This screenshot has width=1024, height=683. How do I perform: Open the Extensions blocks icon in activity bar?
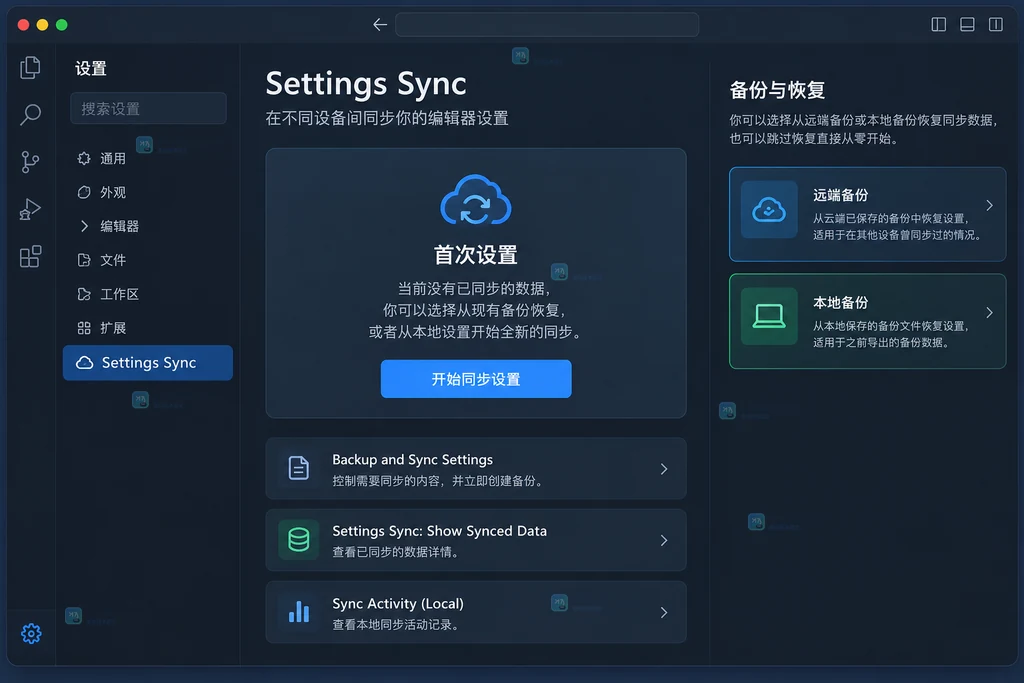click(x=30, y=257)
